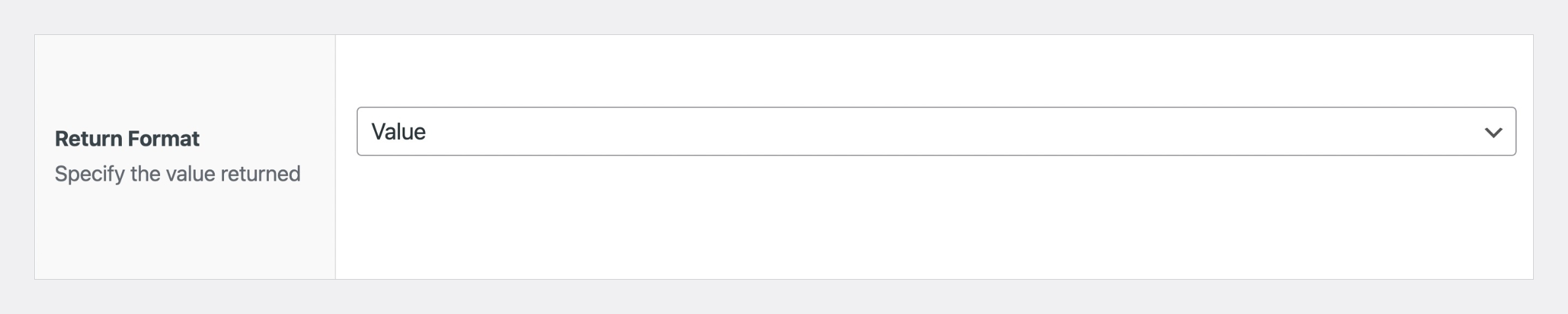Screen dimensions: 1568x314
Task: Click the white area above the Value dropdown
Action: click(x=936, y=69)
